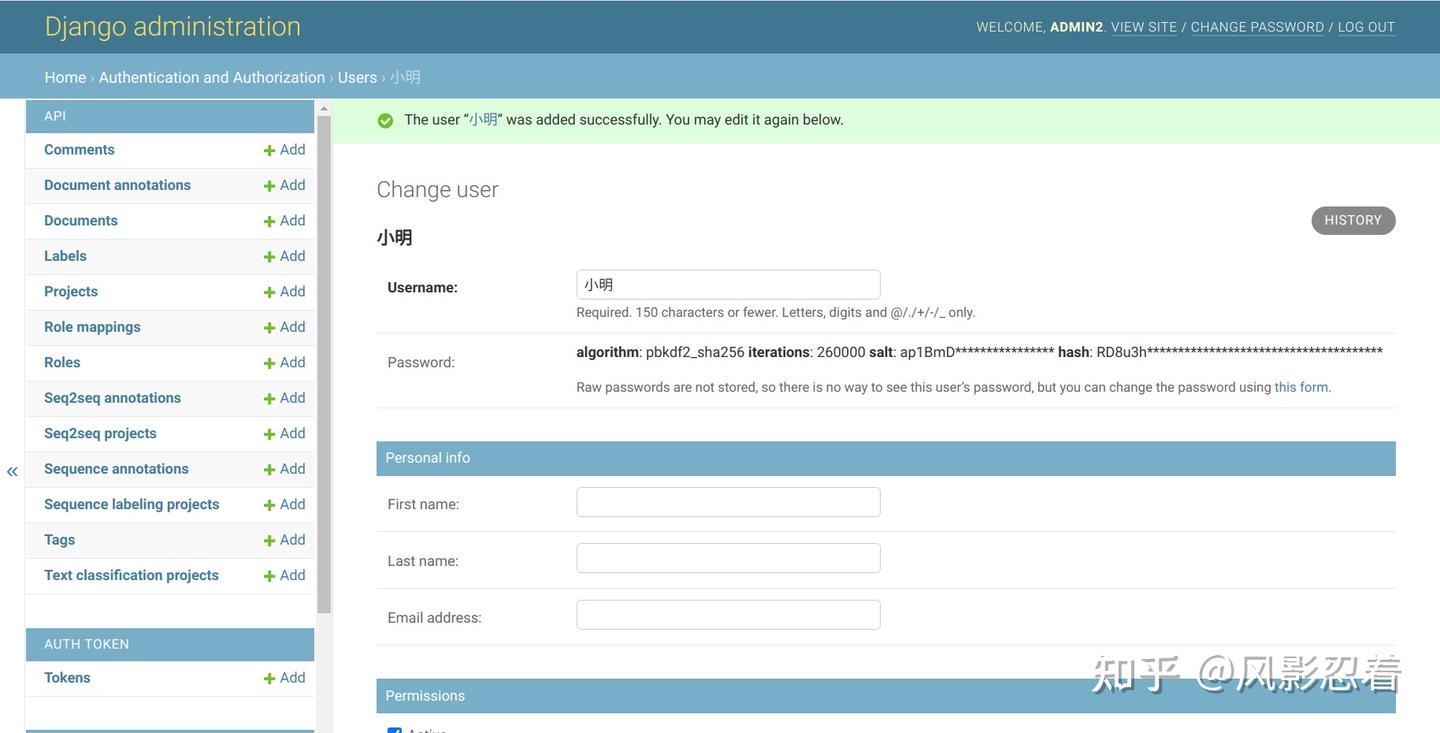Open the Users breadcrumb link
This screenshot has width=1440, height=733.
coord(357,77)
